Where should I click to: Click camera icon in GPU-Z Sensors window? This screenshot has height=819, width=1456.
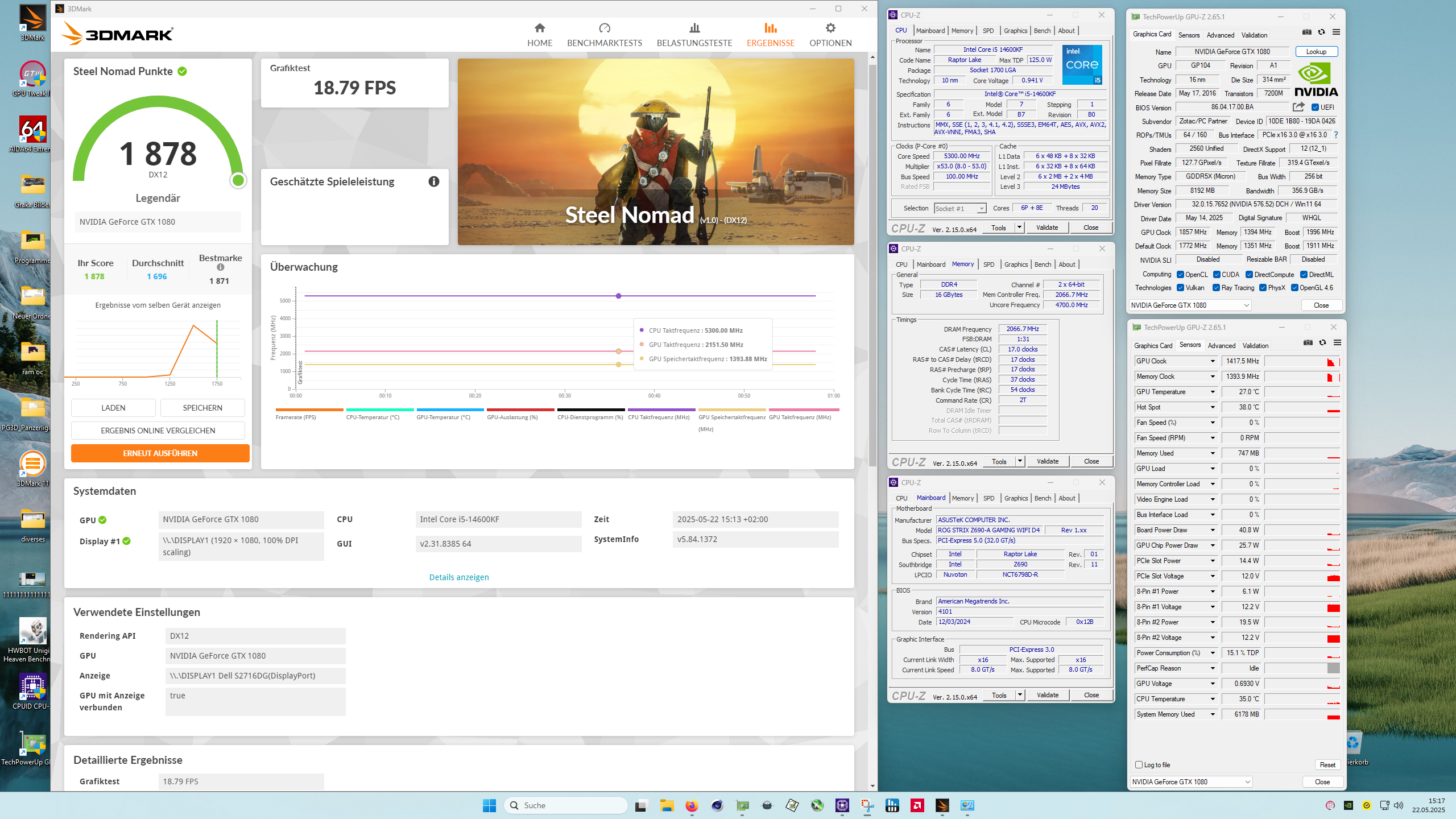pyautogui.click(x=1308, y=343)
